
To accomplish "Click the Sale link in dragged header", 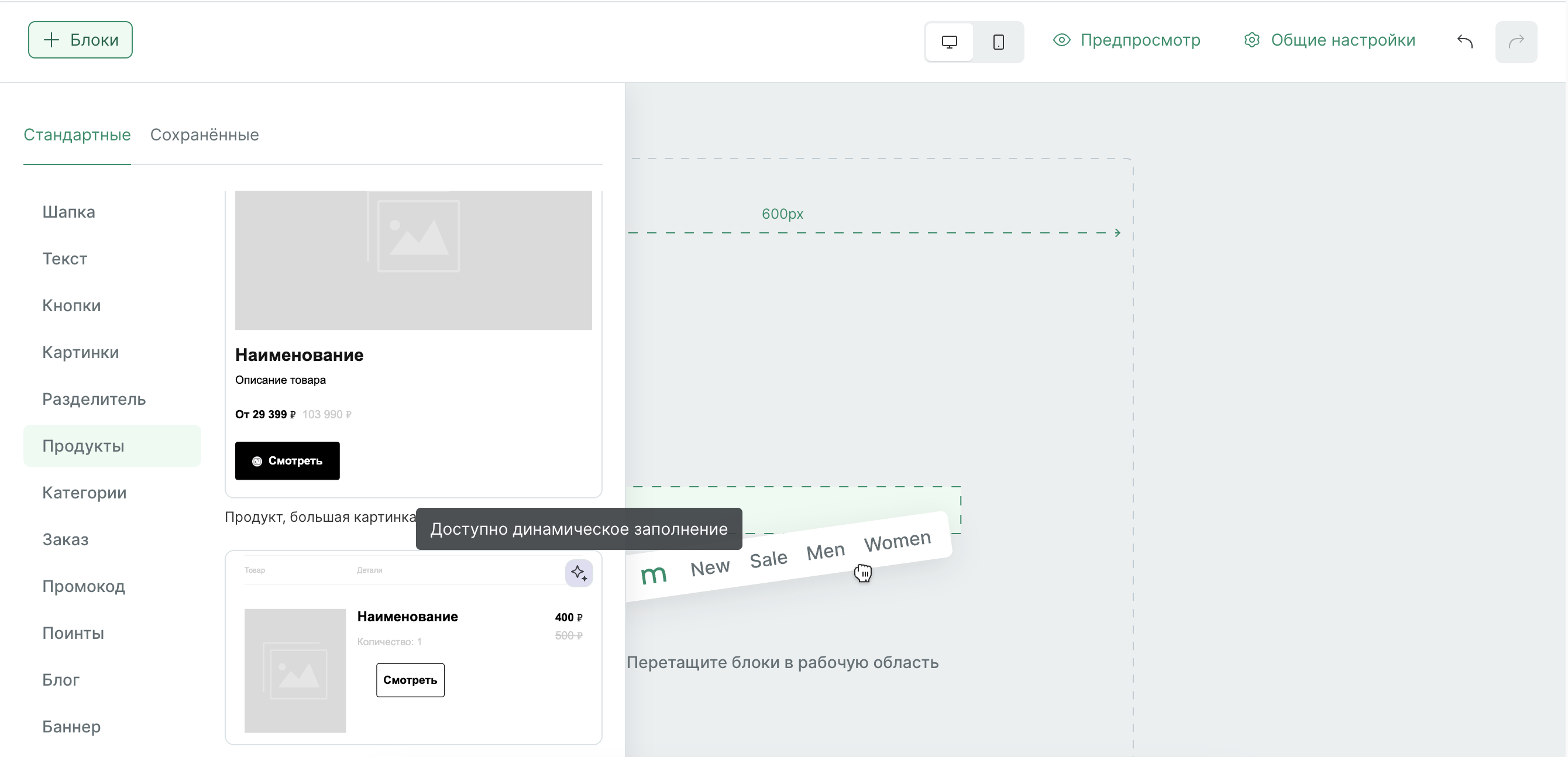I will click(x=768, y=559).
